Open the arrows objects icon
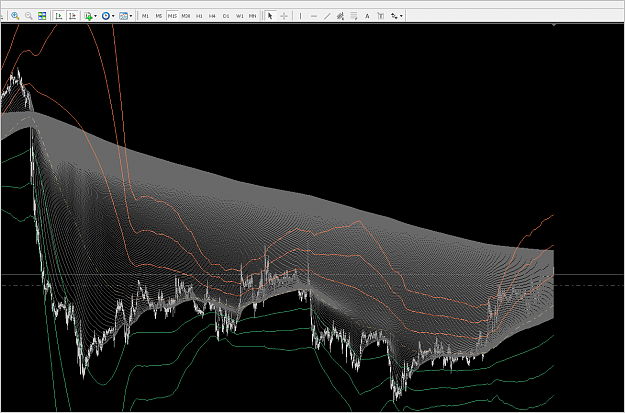The width and height of the screenshot is (625, 413). click(x=394, y=16)
